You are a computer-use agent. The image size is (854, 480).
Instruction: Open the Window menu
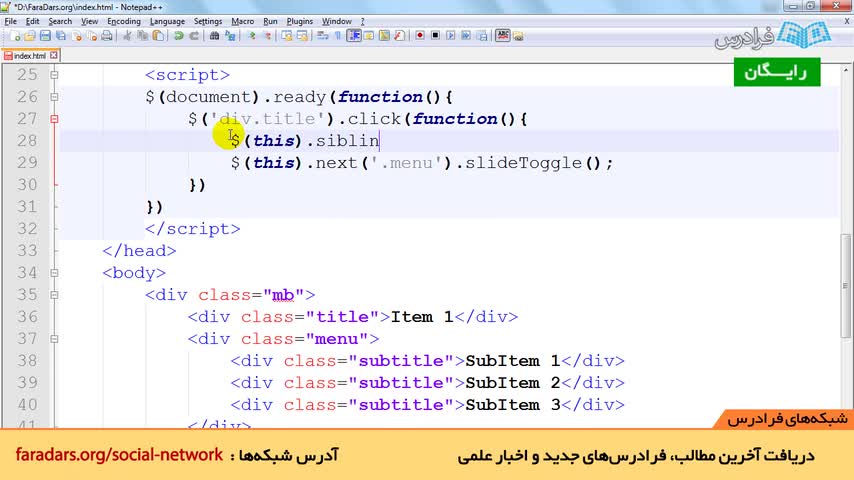click(x=337, y=21)
